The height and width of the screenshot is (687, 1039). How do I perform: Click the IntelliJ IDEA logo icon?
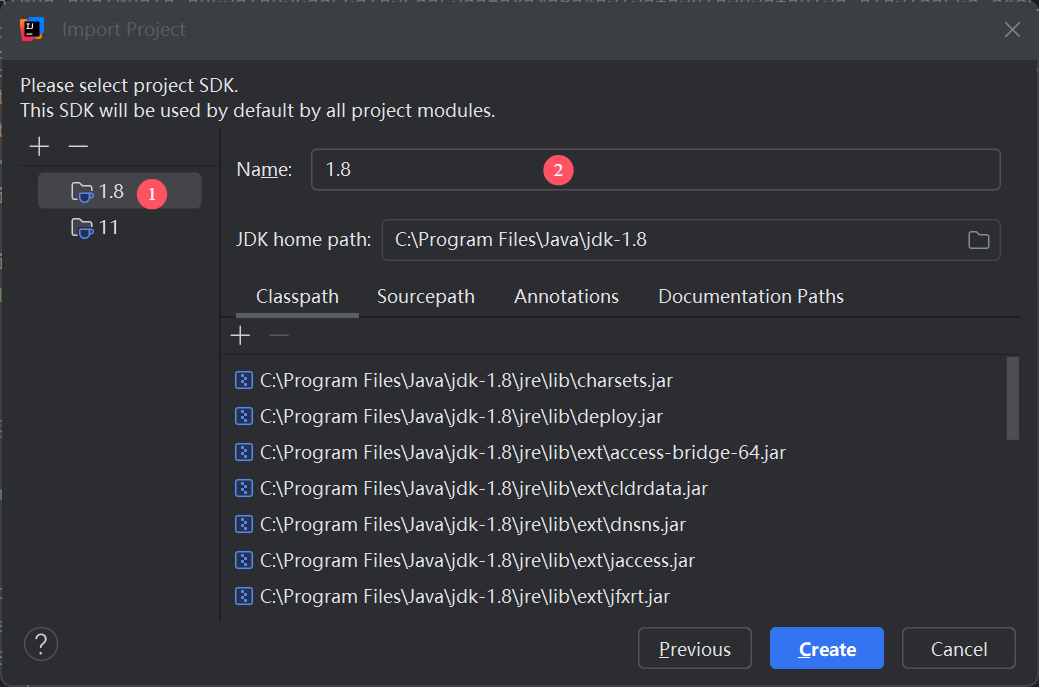pyautogui.click(x=31, y=29)
